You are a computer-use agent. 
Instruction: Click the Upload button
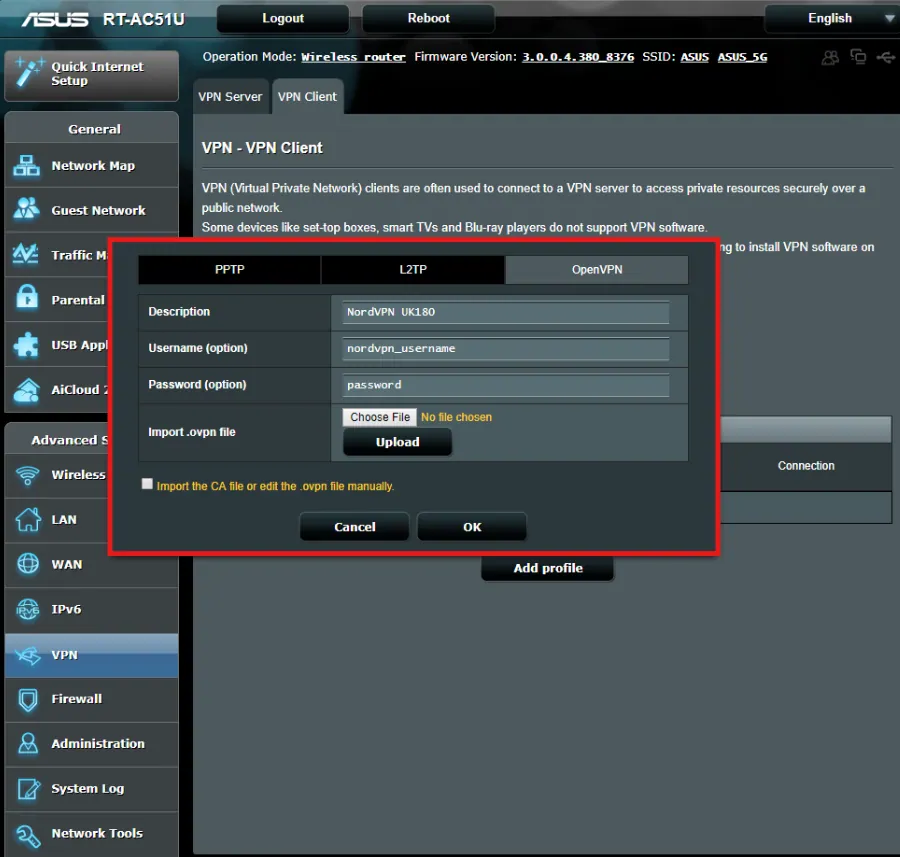tap(397, 442)
